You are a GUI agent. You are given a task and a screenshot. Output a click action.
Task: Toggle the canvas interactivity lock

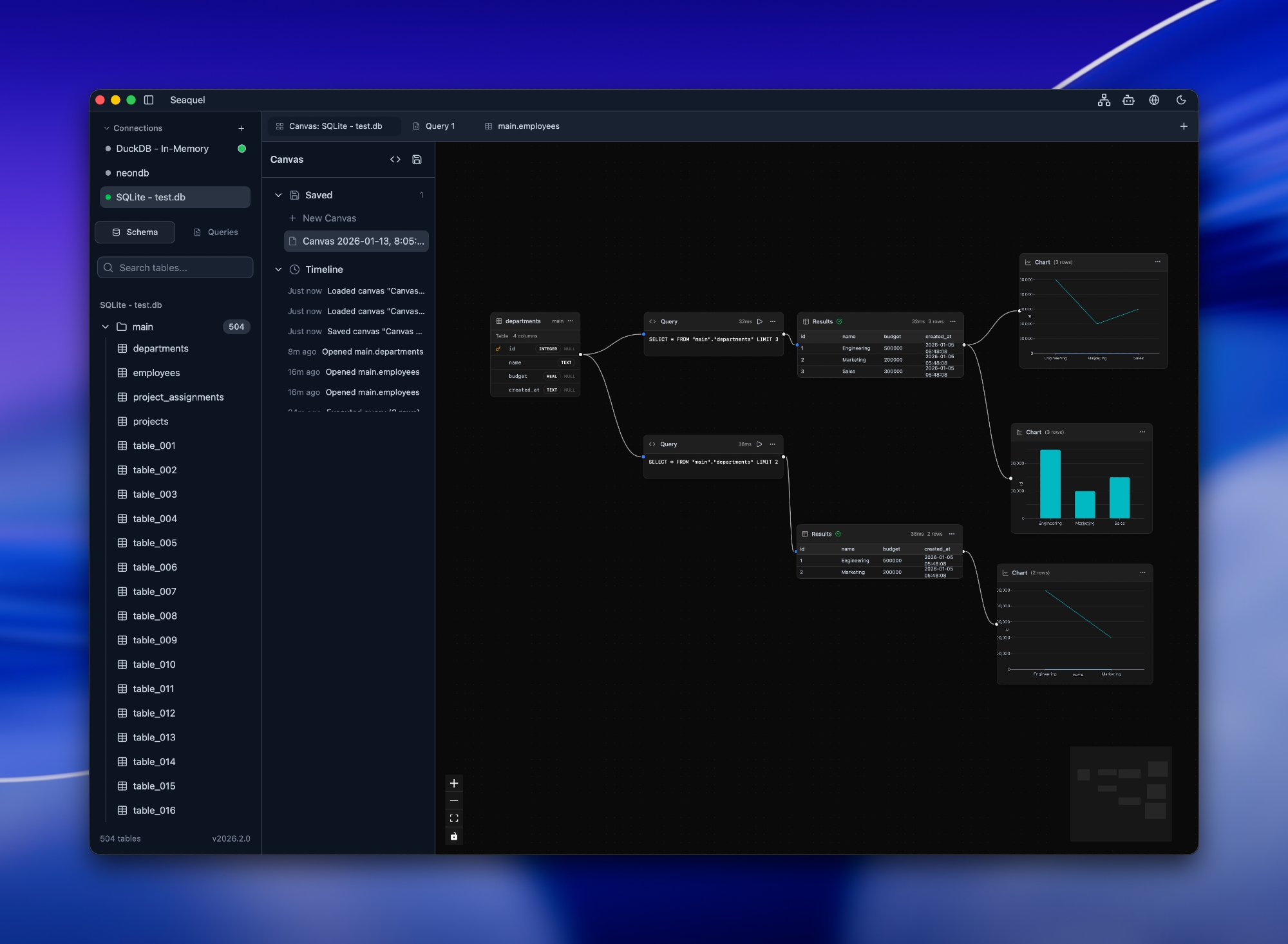pyautogui.click(x=454, y=836)
